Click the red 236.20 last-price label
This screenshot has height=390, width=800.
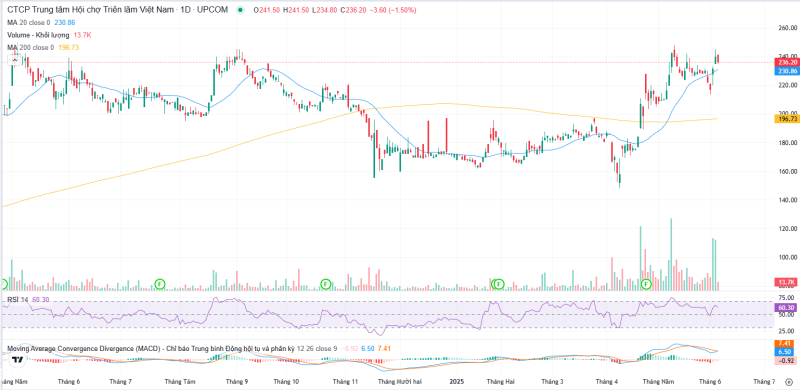(x=786, y=62)
